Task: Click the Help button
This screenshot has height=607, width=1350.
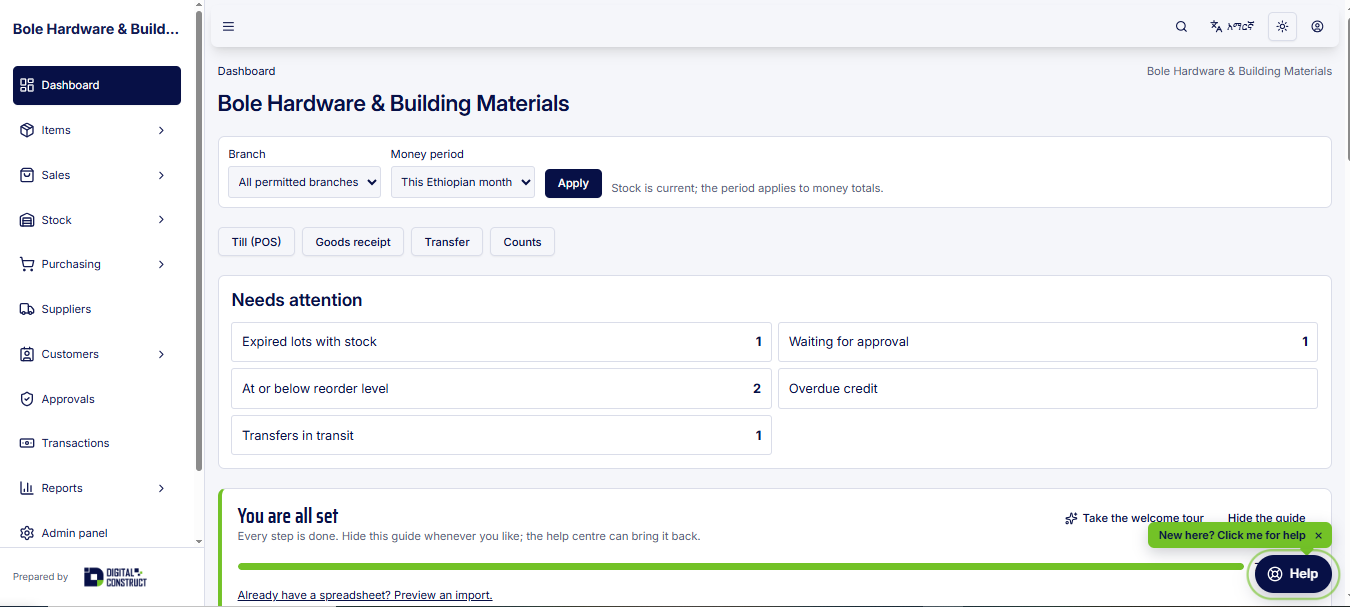Action: click(1293, 574)
